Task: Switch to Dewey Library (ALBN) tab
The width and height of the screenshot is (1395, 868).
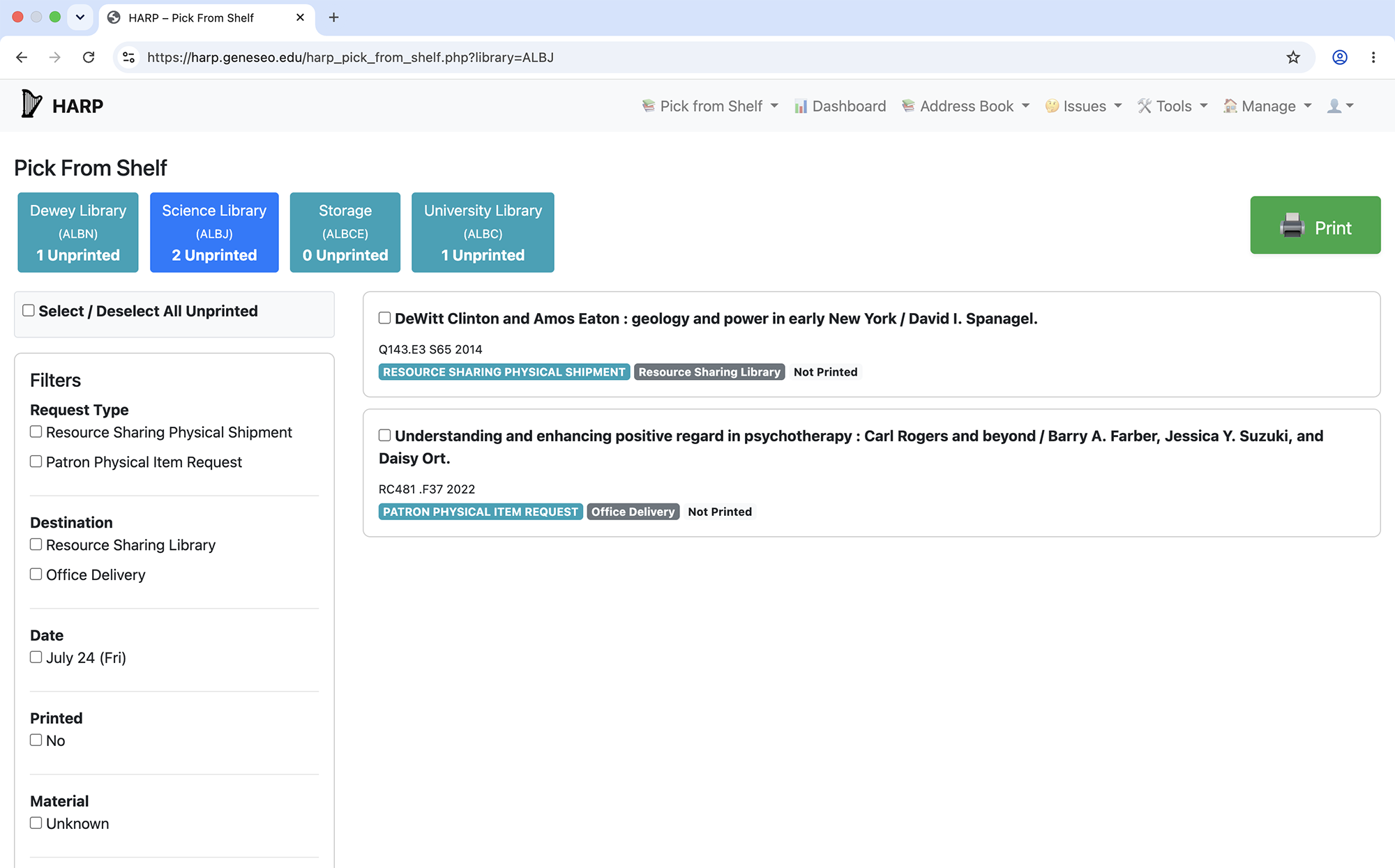Action: (78, 232)
